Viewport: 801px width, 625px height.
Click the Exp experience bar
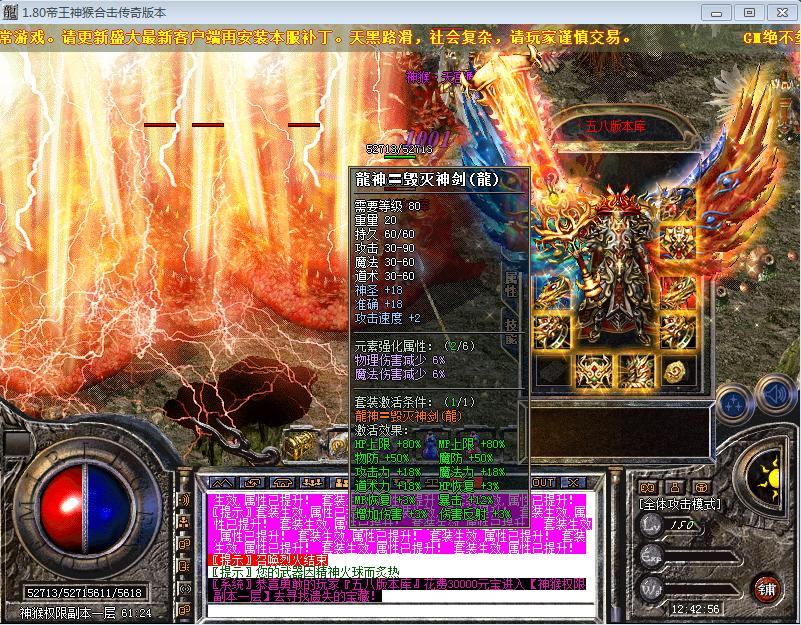click(703, 558)
